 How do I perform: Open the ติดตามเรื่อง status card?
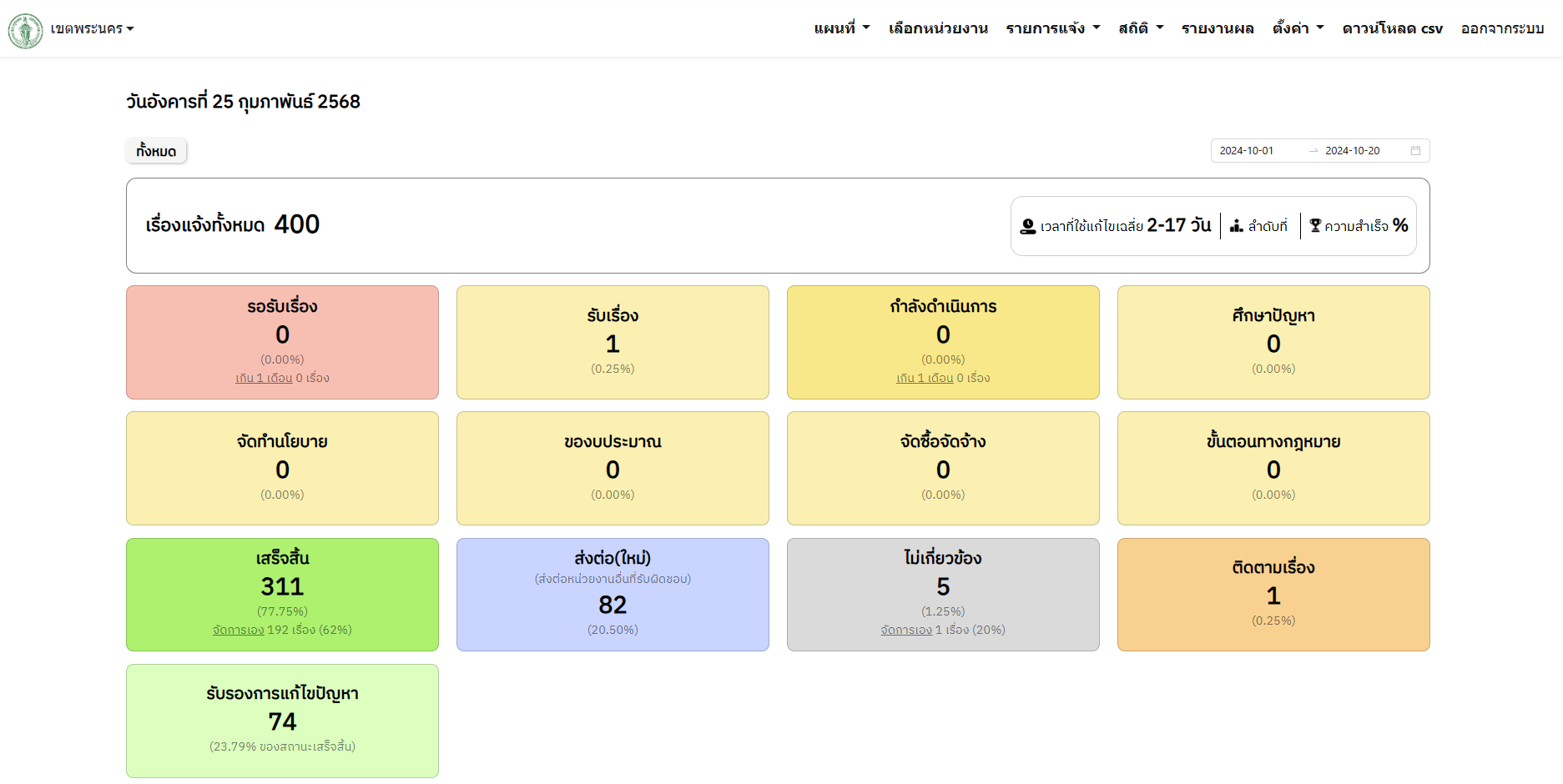pos(1273,595)
